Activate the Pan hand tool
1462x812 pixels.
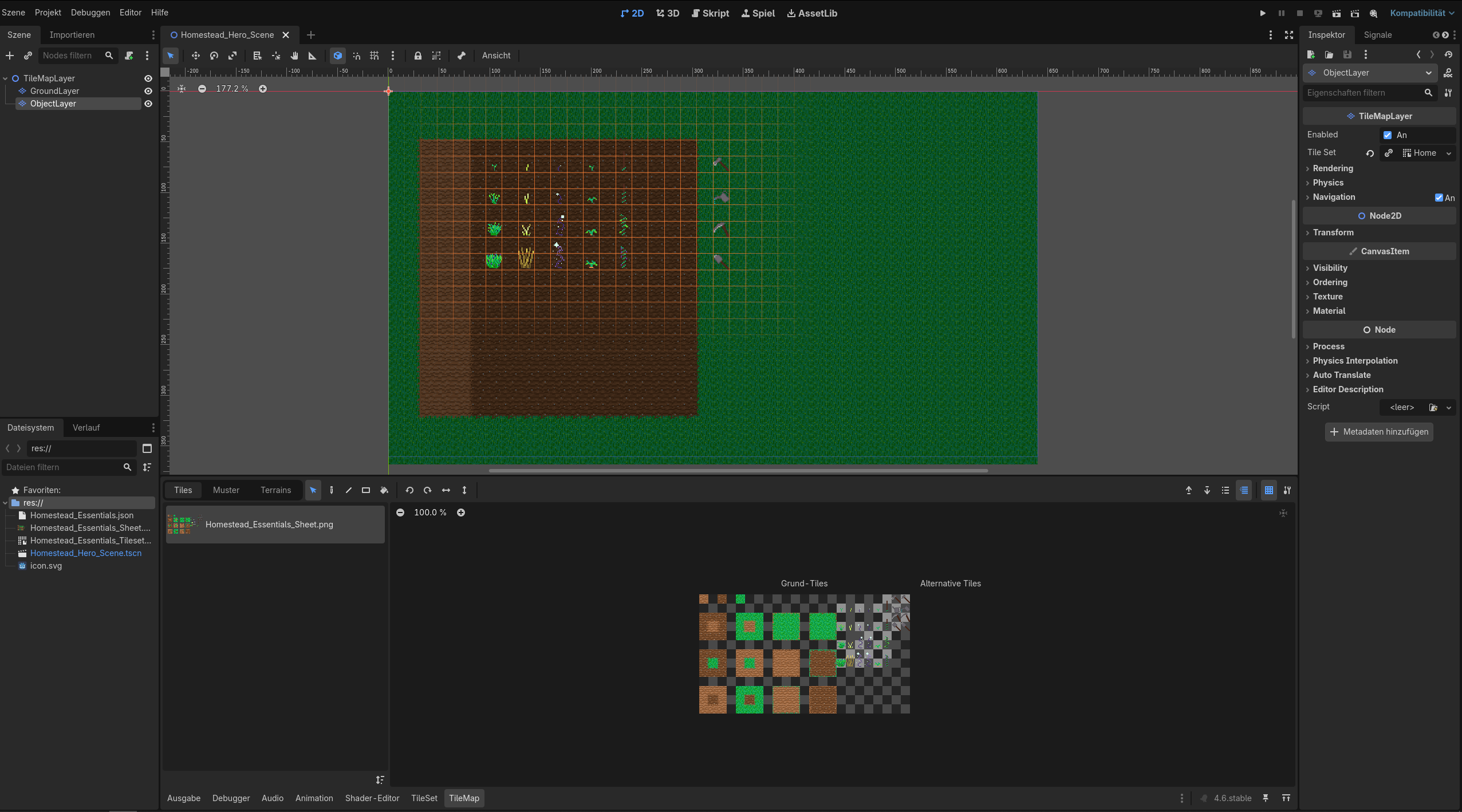pos(294,56)
